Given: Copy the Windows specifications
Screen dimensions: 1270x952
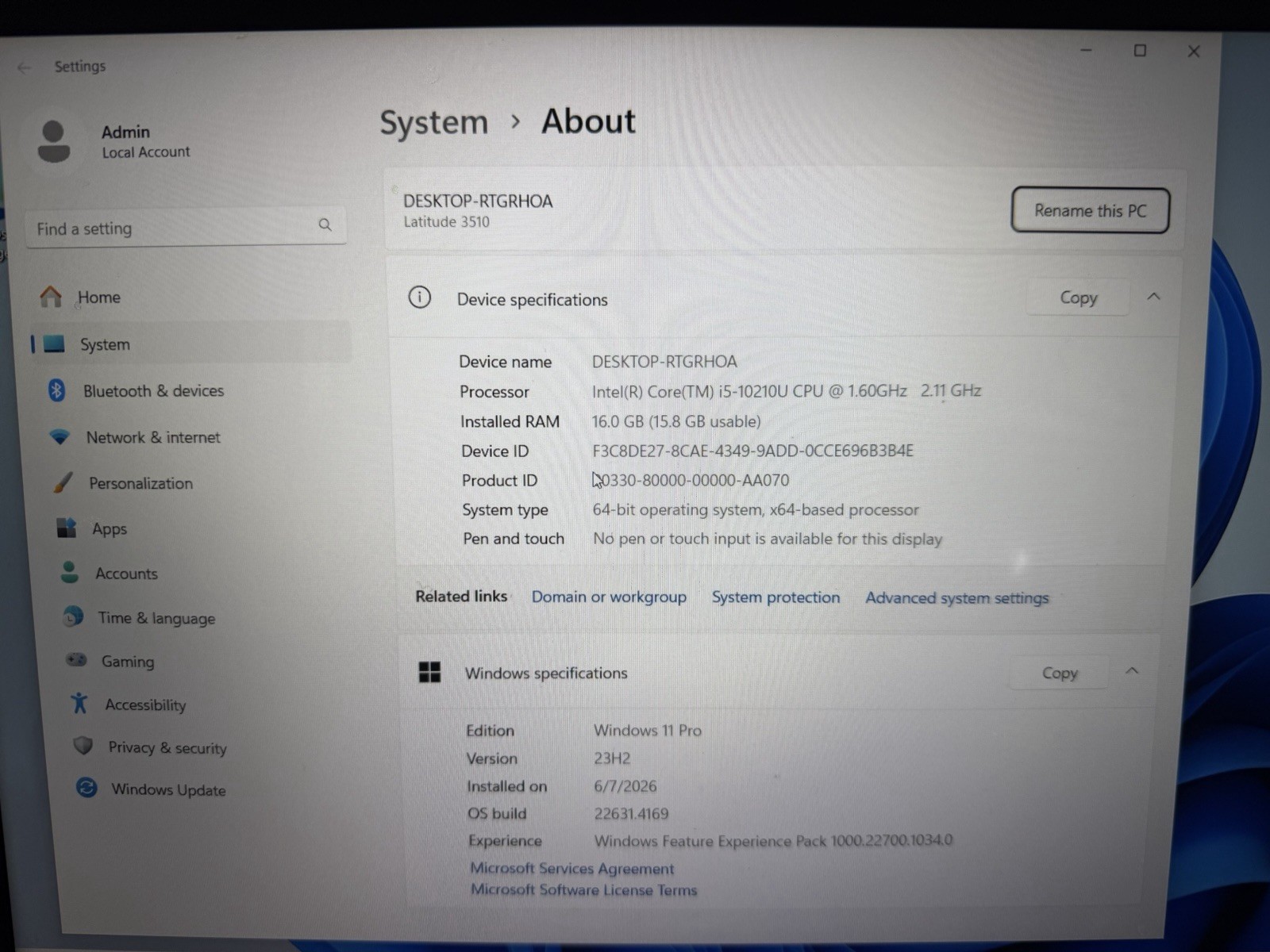Looking at the screenshot, I should (1059, 673).
